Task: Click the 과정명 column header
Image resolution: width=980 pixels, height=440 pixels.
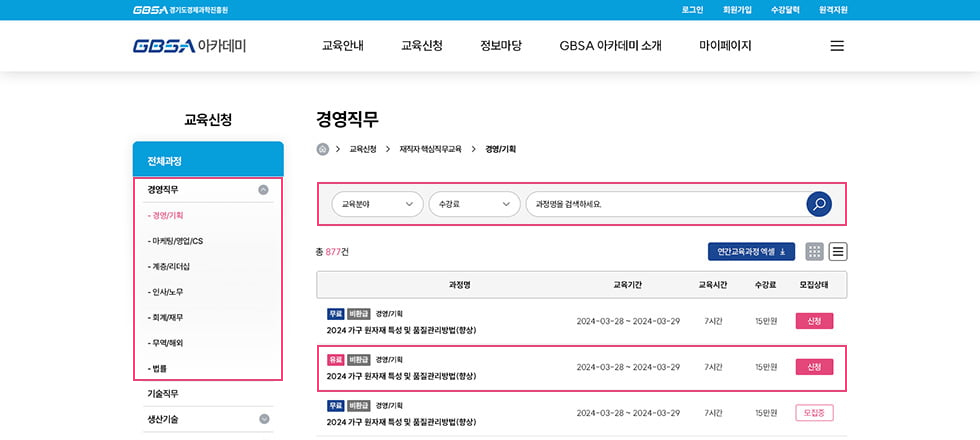Action: (459, 285)
